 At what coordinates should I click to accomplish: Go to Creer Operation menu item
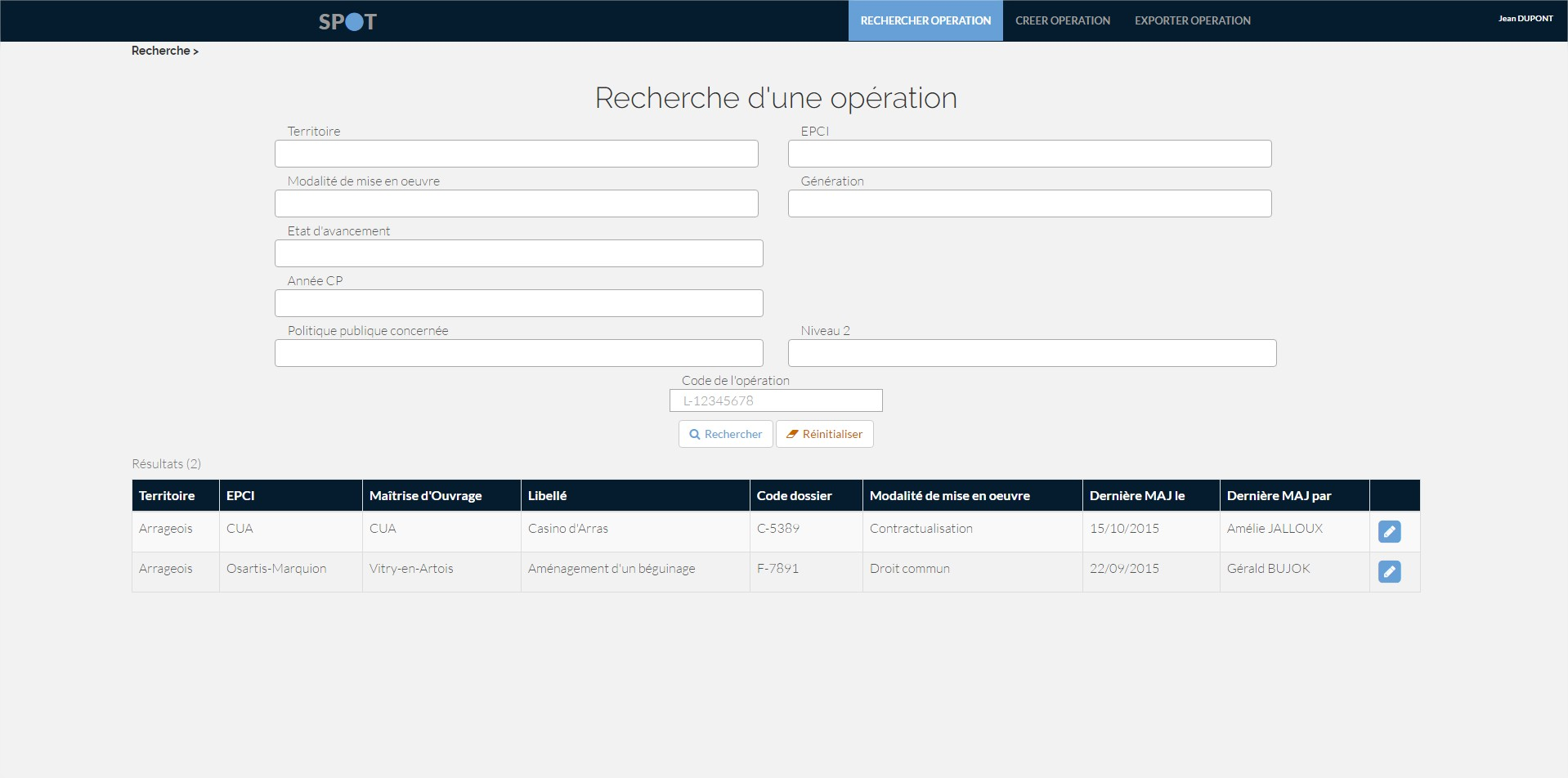click(1062, 20)
